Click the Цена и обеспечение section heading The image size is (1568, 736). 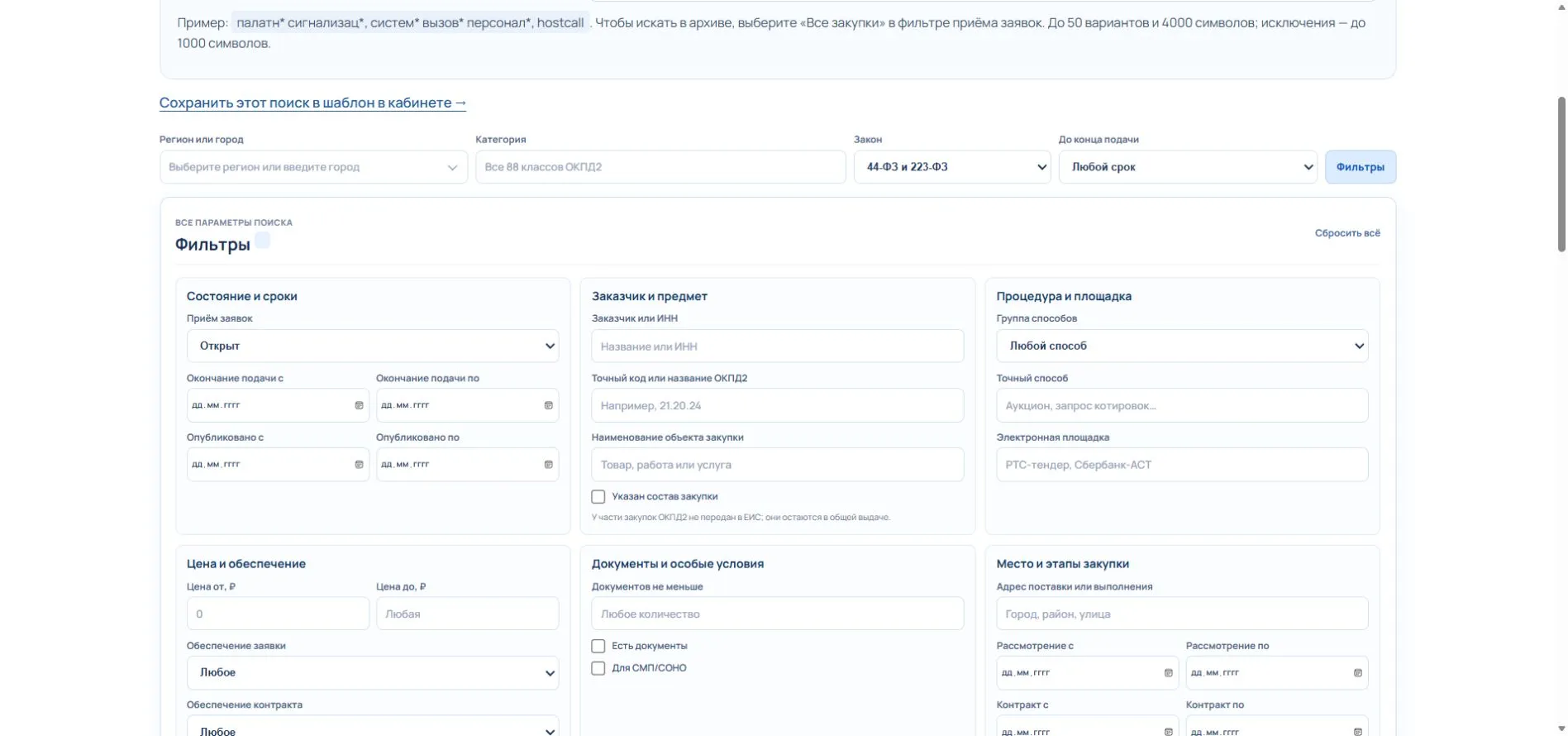point(246,564)
